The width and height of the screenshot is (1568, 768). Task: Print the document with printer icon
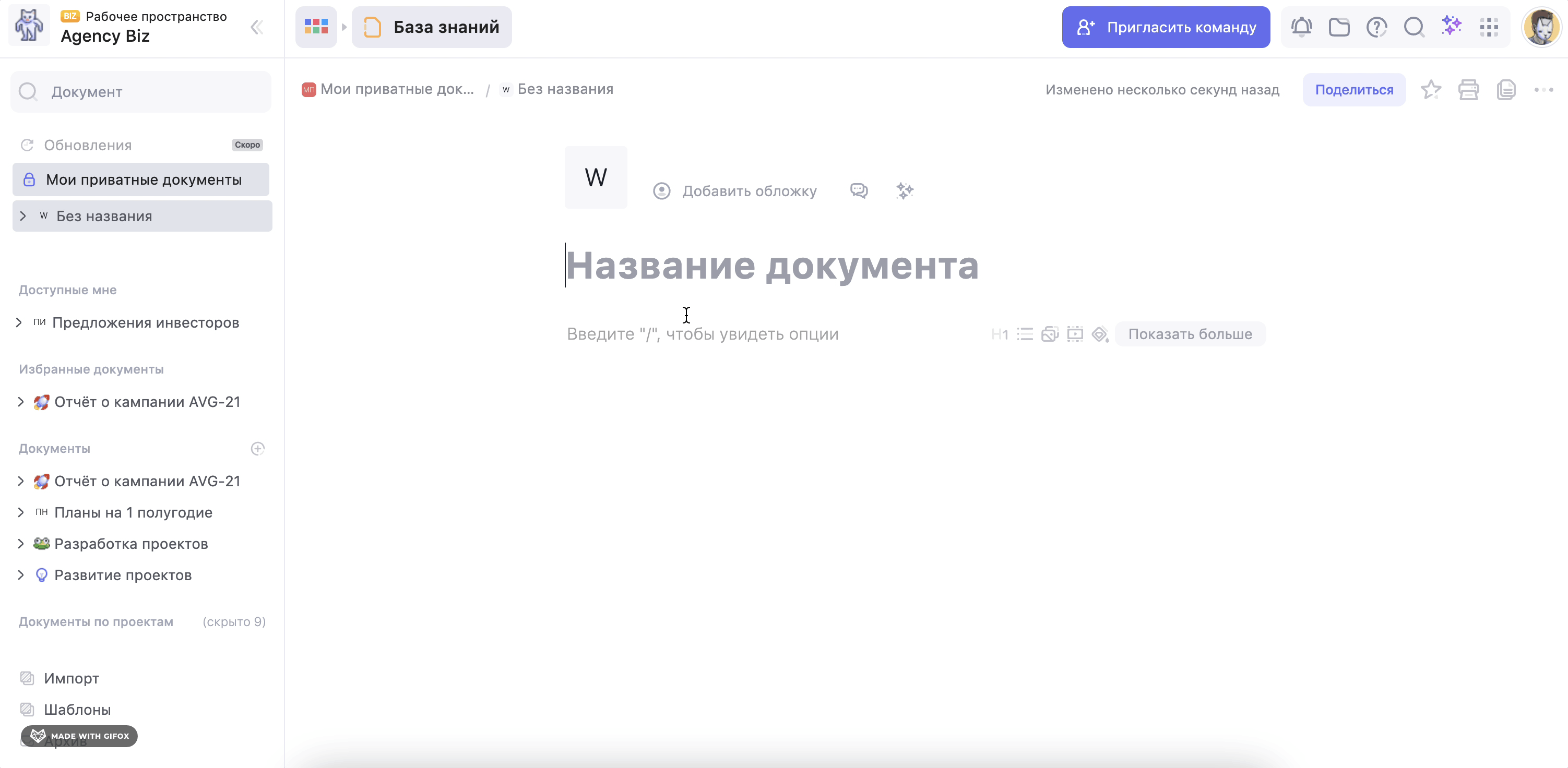click(x=1468, y=90)
